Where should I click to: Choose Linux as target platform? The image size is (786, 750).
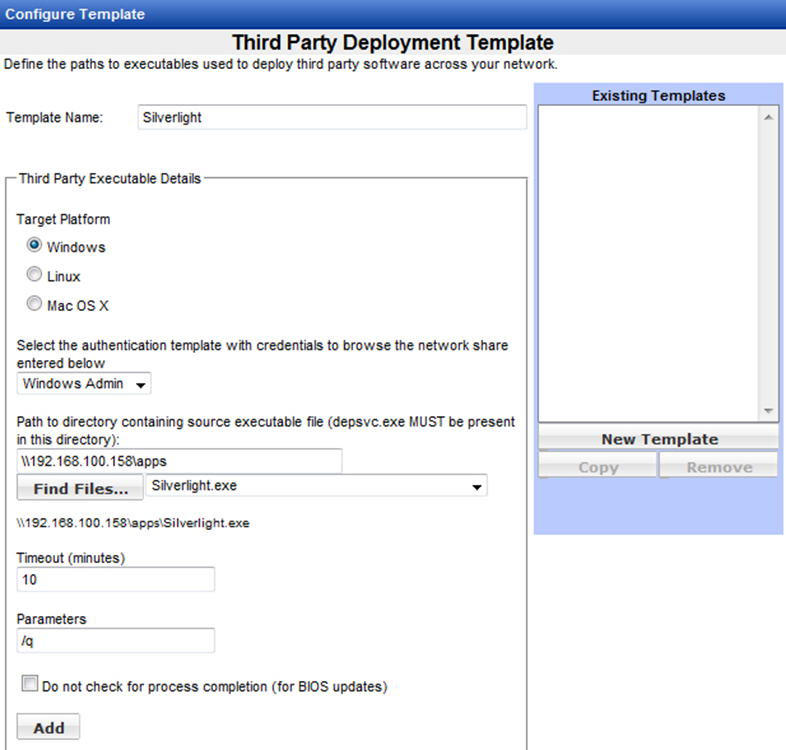35,276
